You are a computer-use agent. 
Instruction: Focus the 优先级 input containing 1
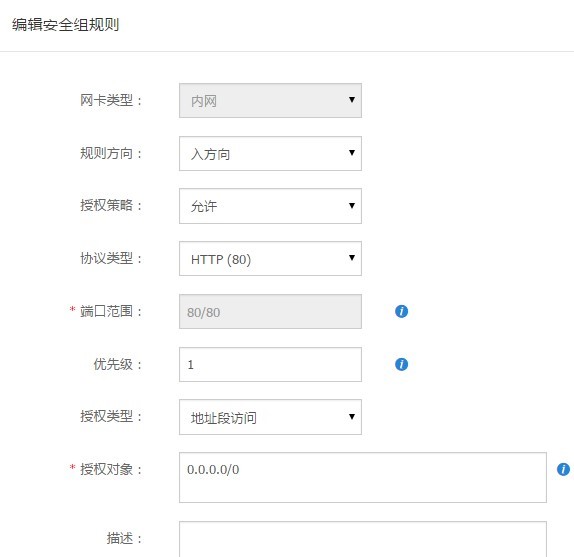(x=270, y=365)
